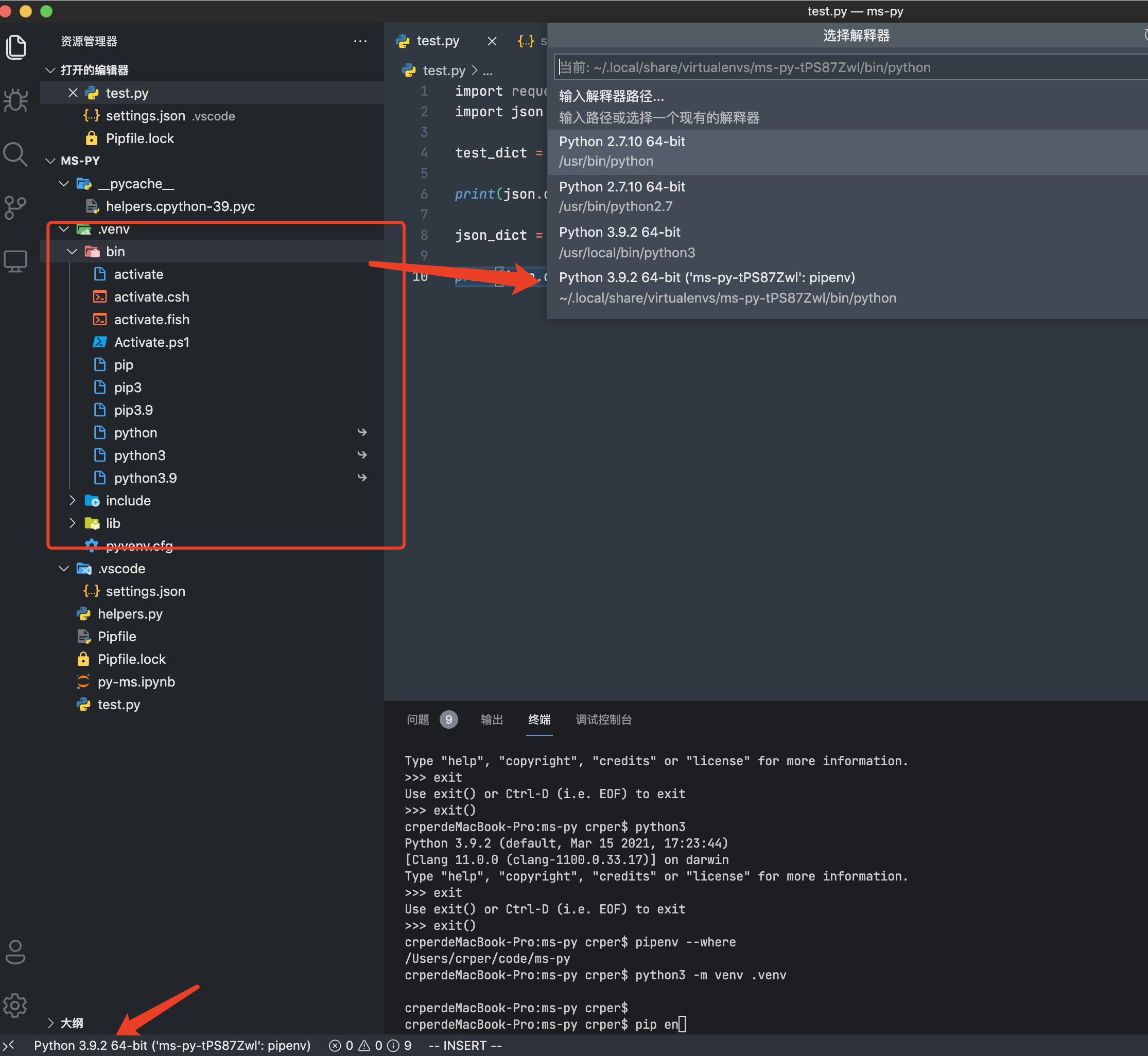Open the Manage gear icon
This screenshot has width=1148, height=1056.
coord(16,1006)
